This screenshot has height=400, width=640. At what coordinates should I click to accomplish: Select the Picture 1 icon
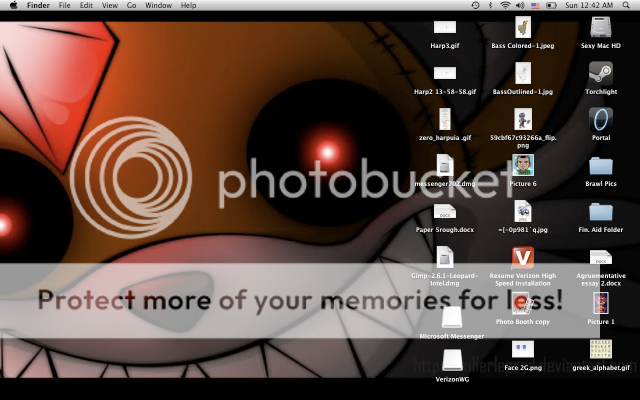(601, 304)
